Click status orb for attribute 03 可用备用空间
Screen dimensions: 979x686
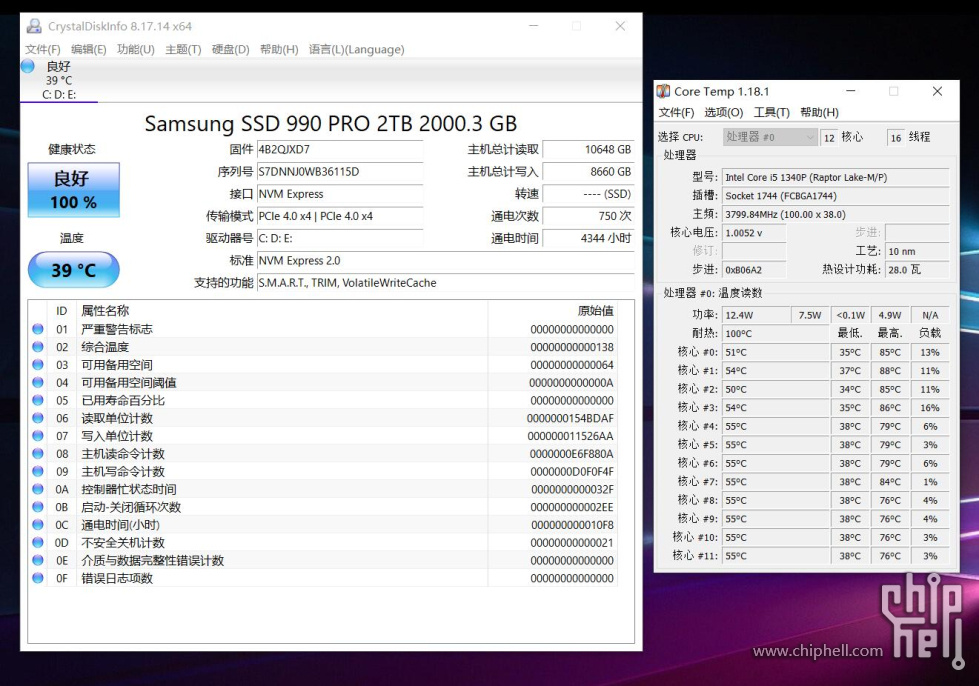(38, 365)
